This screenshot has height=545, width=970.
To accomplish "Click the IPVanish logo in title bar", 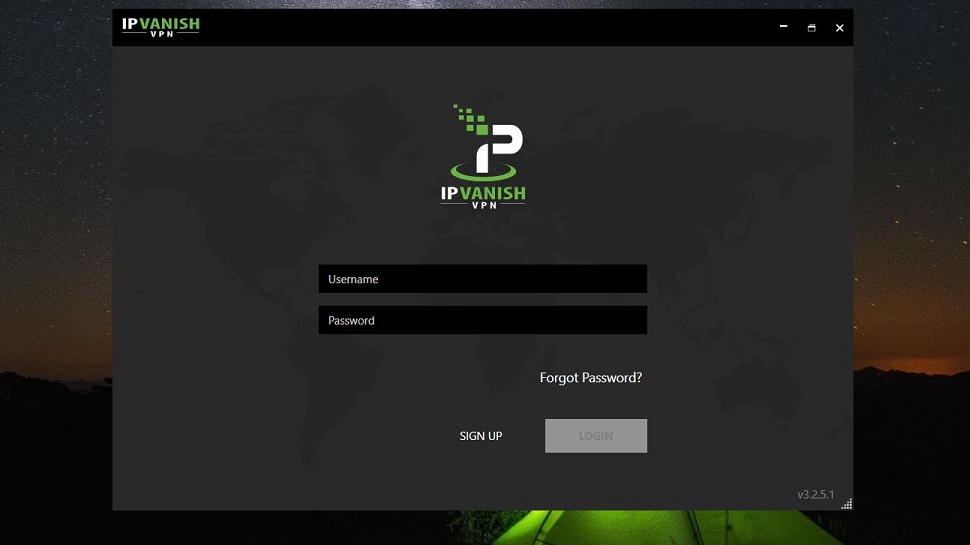I will (161, 27).
